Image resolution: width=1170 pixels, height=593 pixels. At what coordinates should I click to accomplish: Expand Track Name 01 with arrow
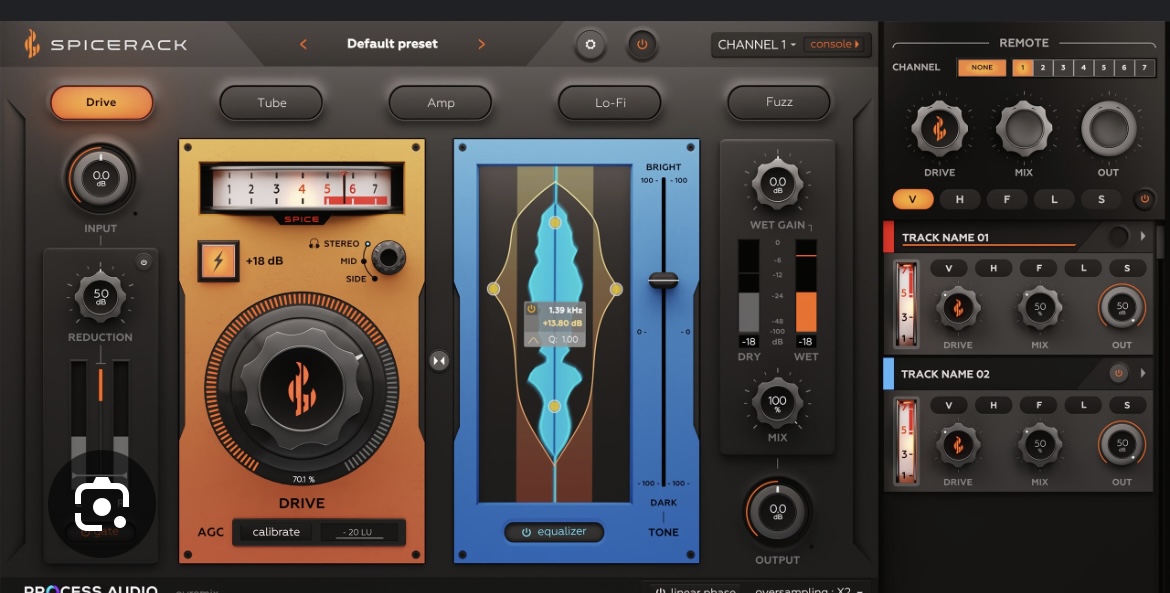[1143, 236]
